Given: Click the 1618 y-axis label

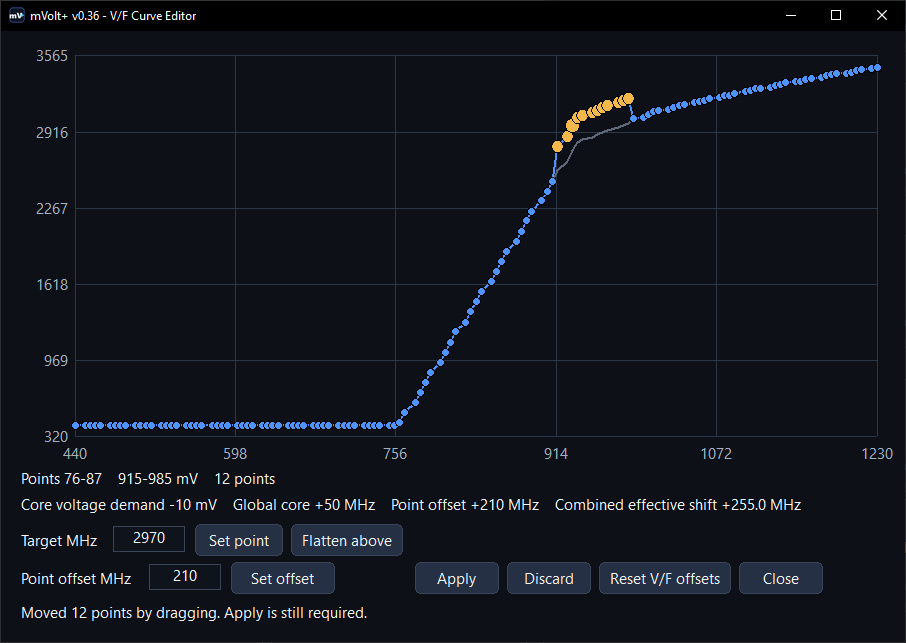Looking at the screenshot, I should 53,284.
